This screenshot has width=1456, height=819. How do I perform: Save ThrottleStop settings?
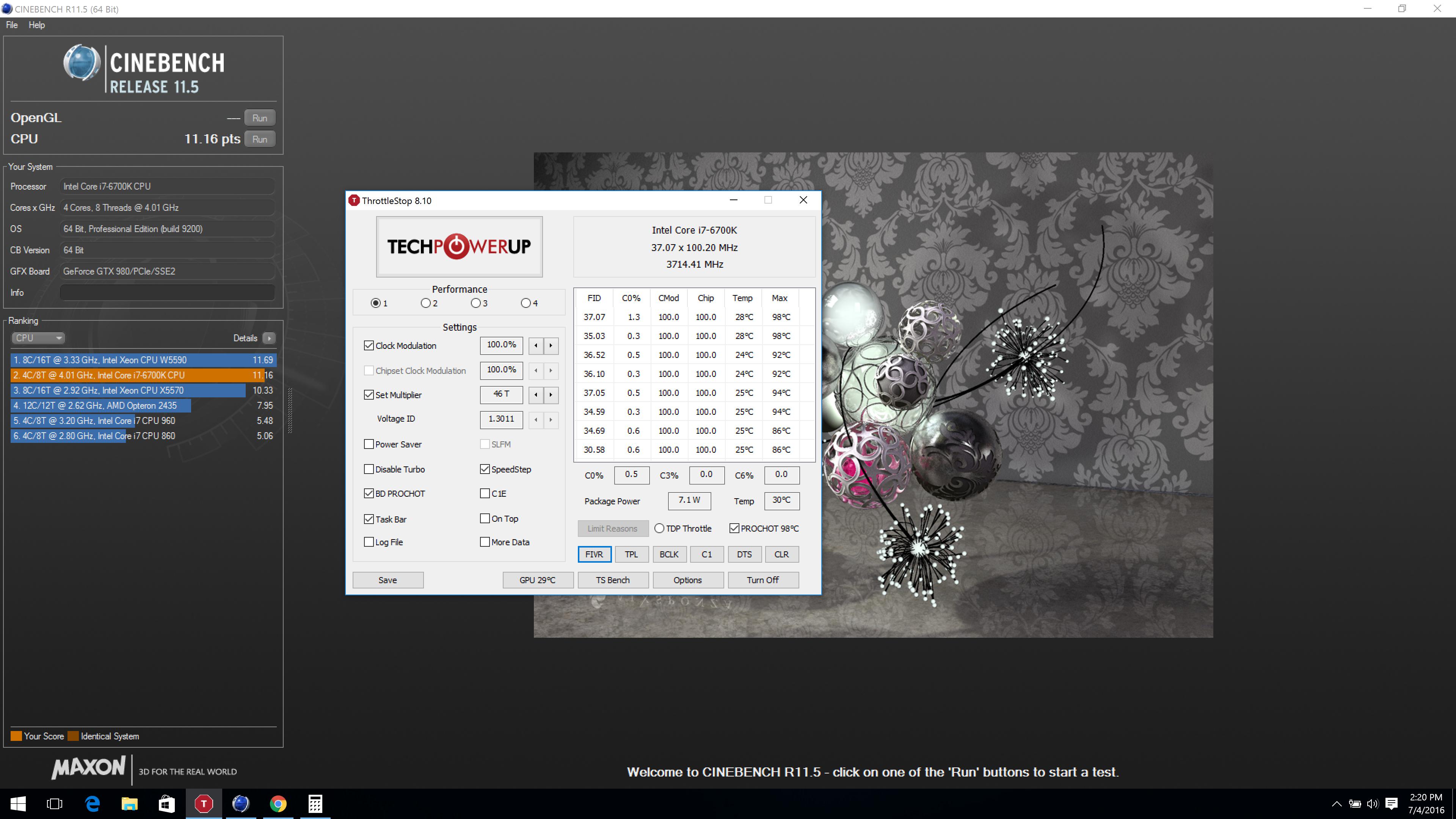(388, 580)
